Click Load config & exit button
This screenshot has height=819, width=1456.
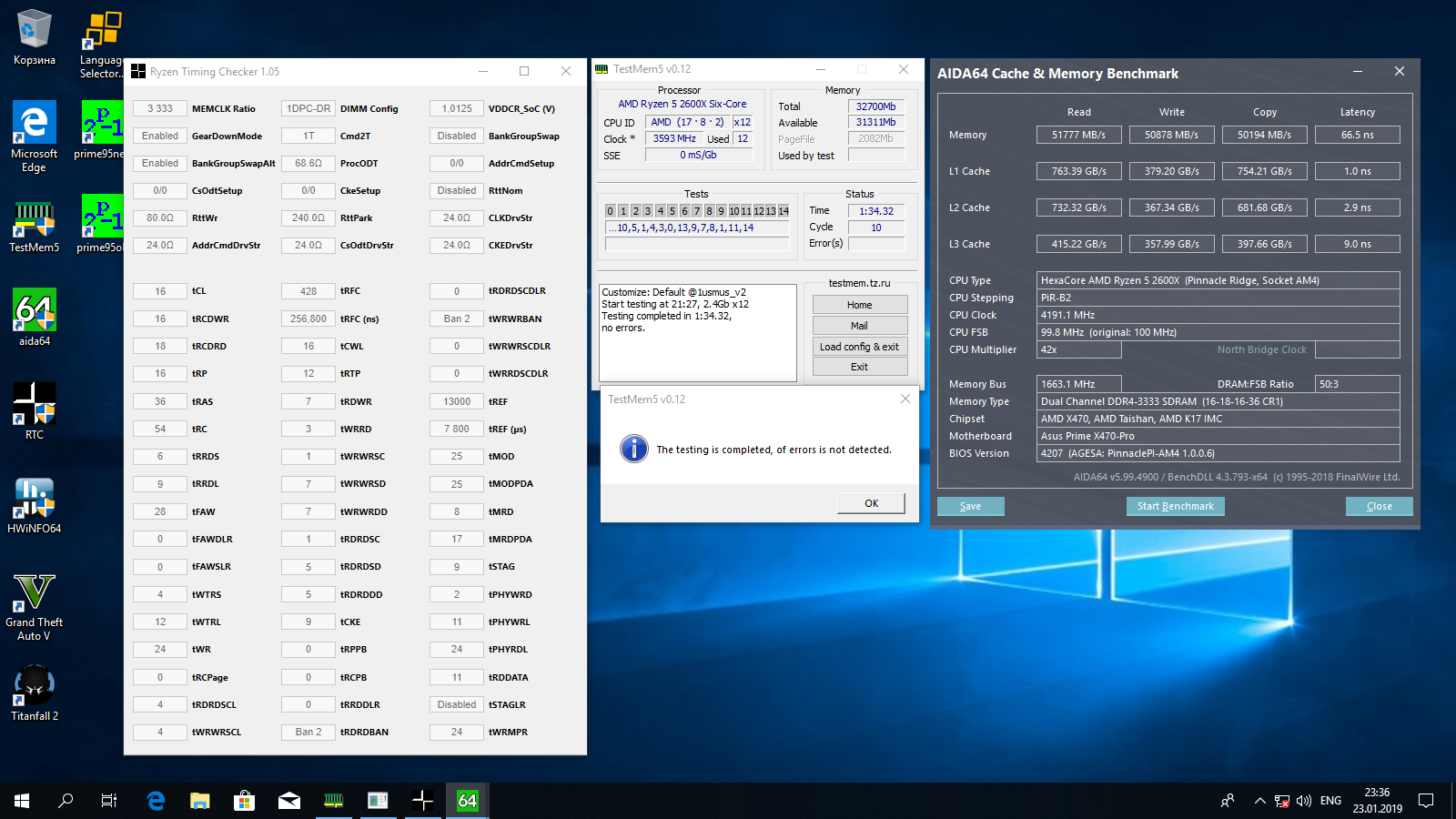pyautogui.click(x=859, y=347)
